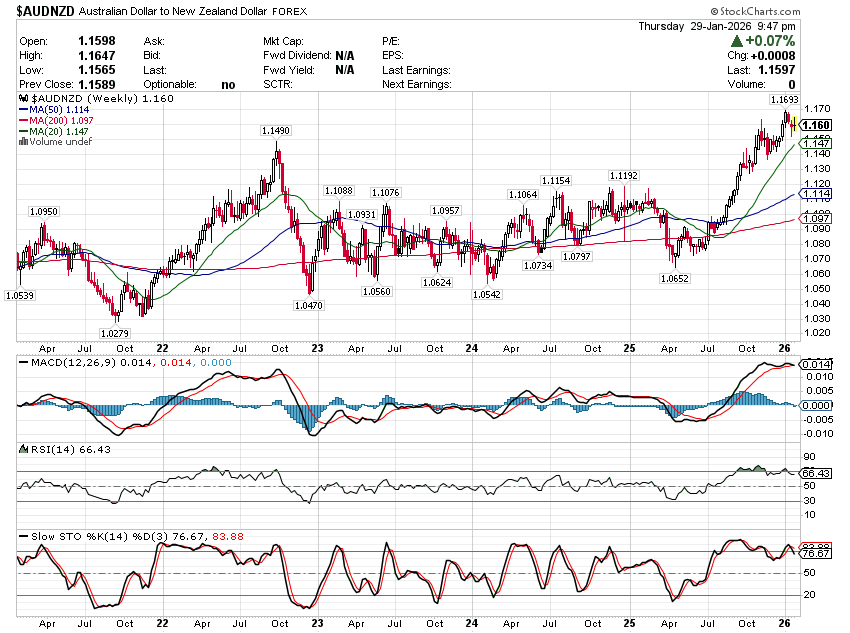Click the candlestick icon beside $AUDNZD (Weekly)
Viewport: 850px width, 633px height.
point(24,100)
